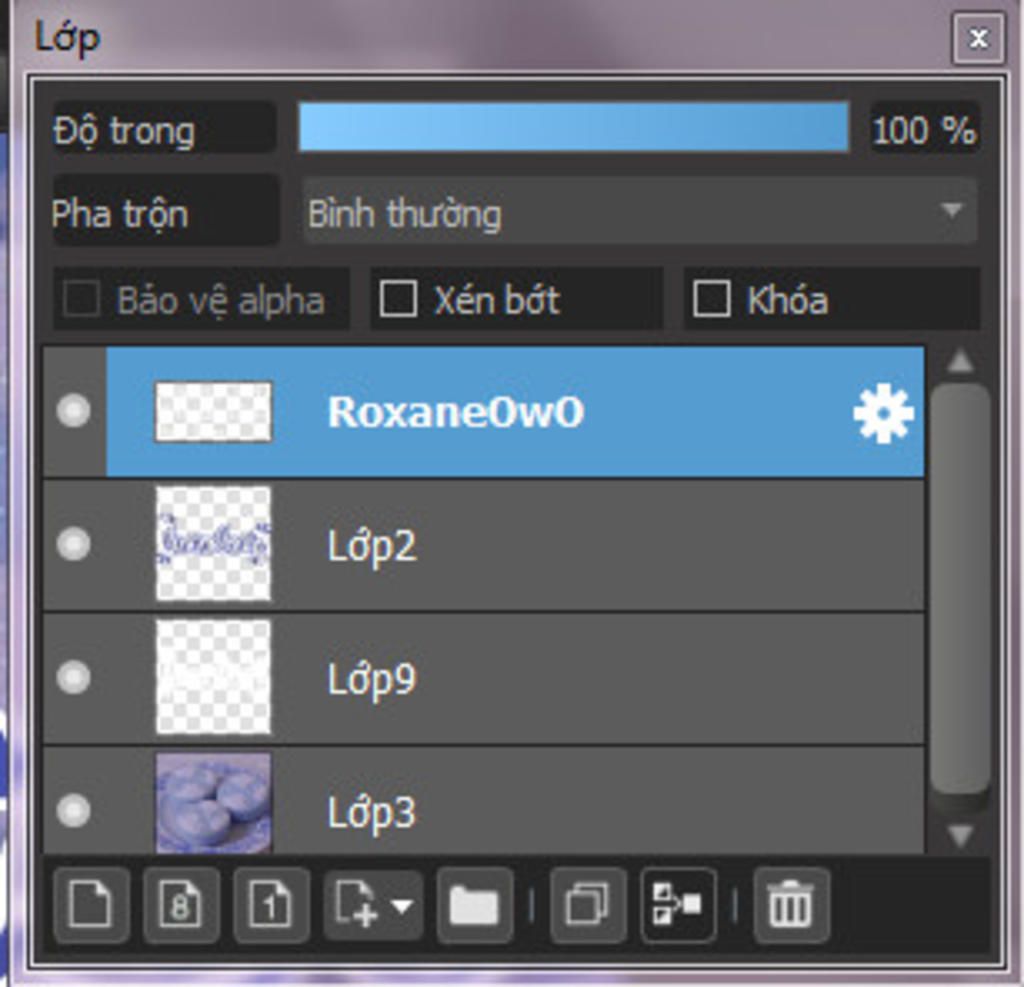Delete the selected layer with trash icon

click(792, 905)
